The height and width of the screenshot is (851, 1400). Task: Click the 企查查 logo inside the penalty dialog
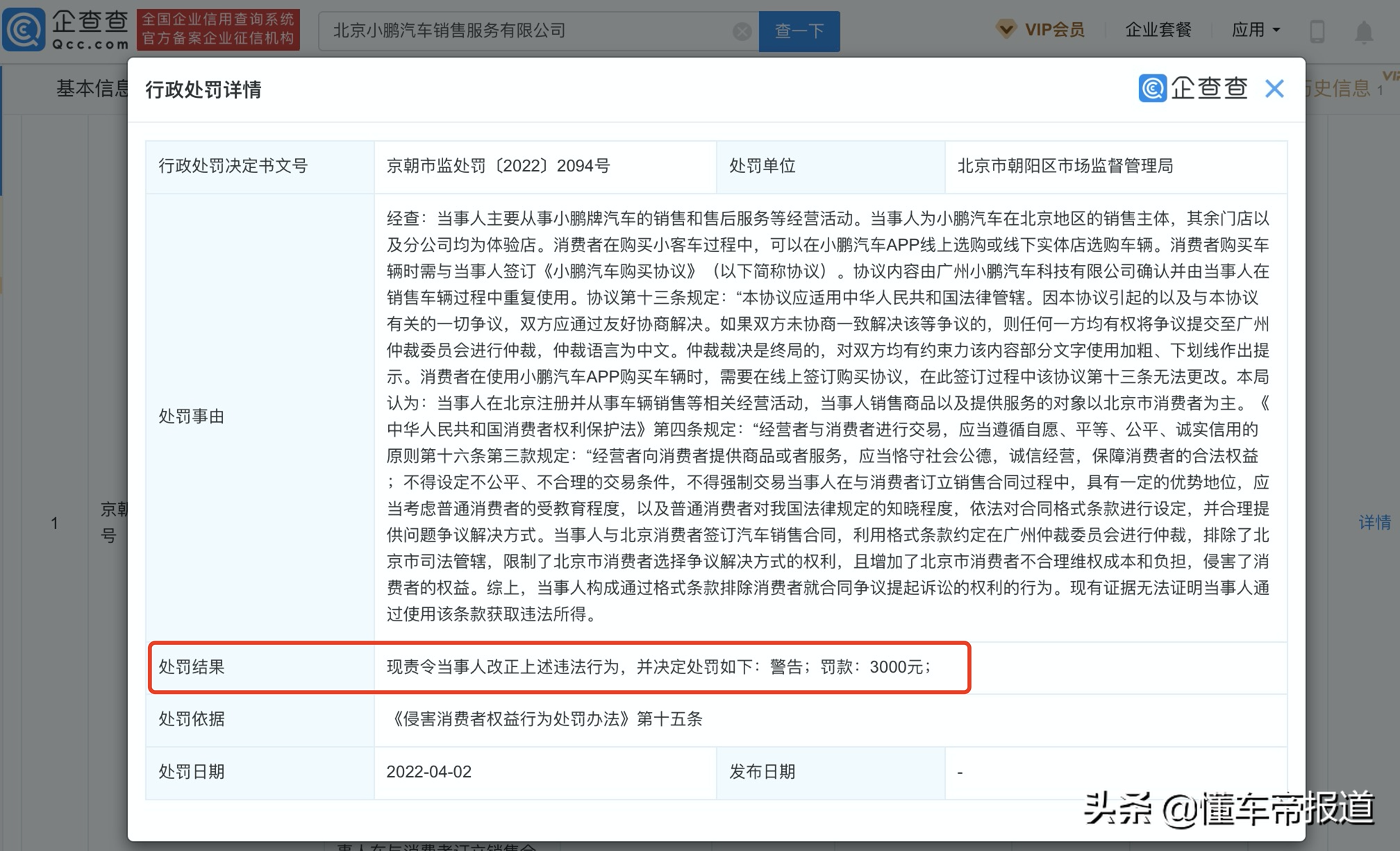1193,89
